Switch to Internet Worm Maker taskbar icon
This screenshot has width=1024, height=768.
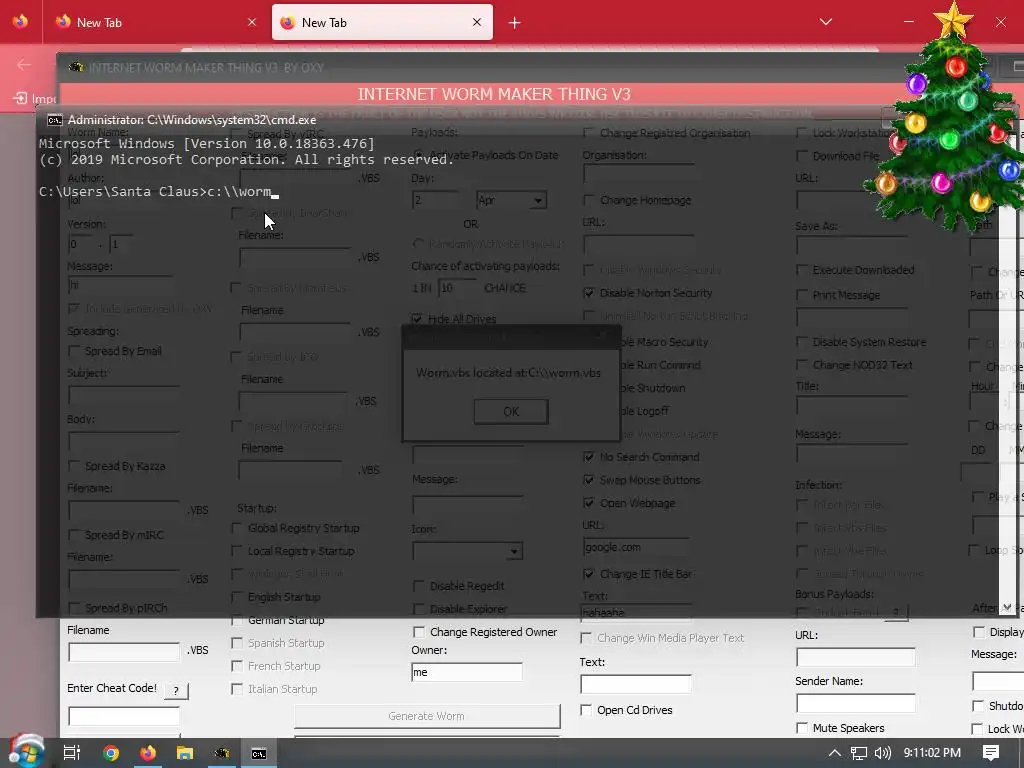click(x=222, y=753)
